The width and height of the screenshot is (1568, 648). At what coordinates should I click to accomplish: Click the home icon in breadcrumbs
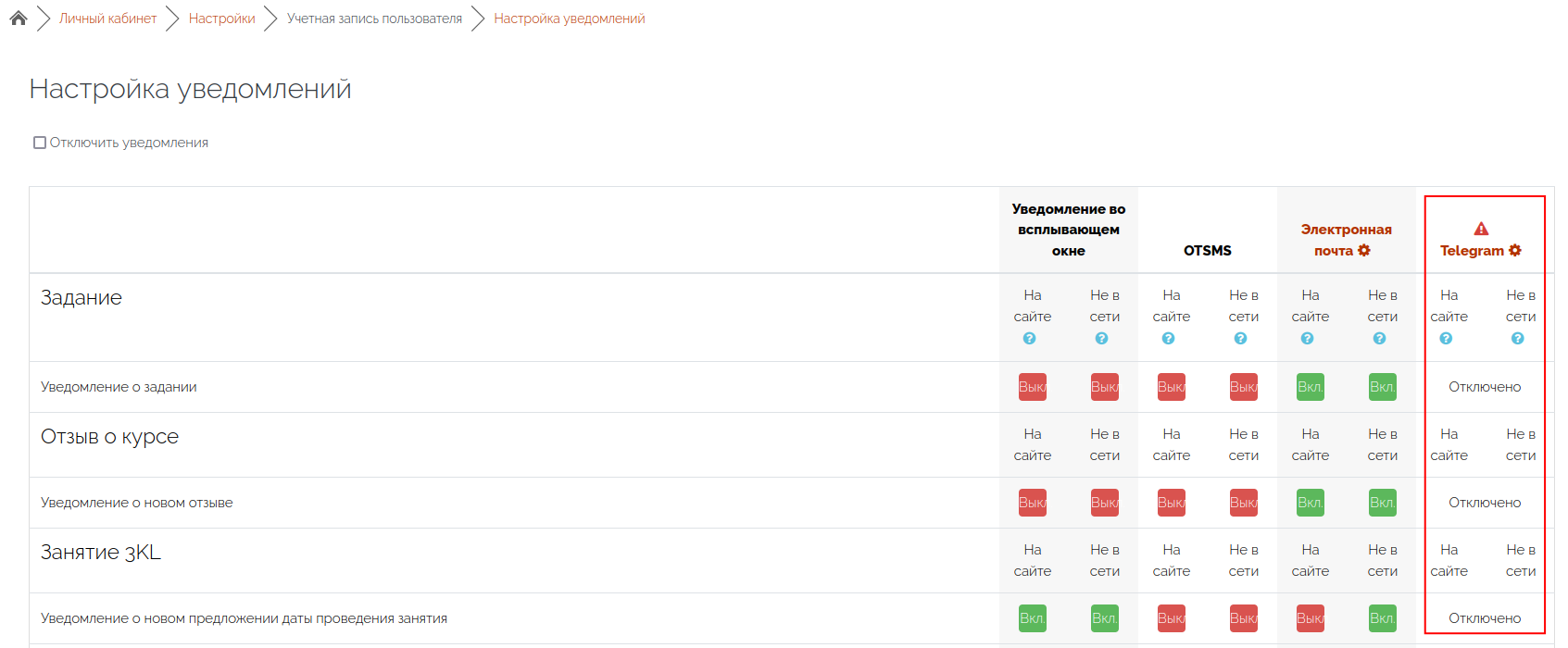tap(19, 18)
